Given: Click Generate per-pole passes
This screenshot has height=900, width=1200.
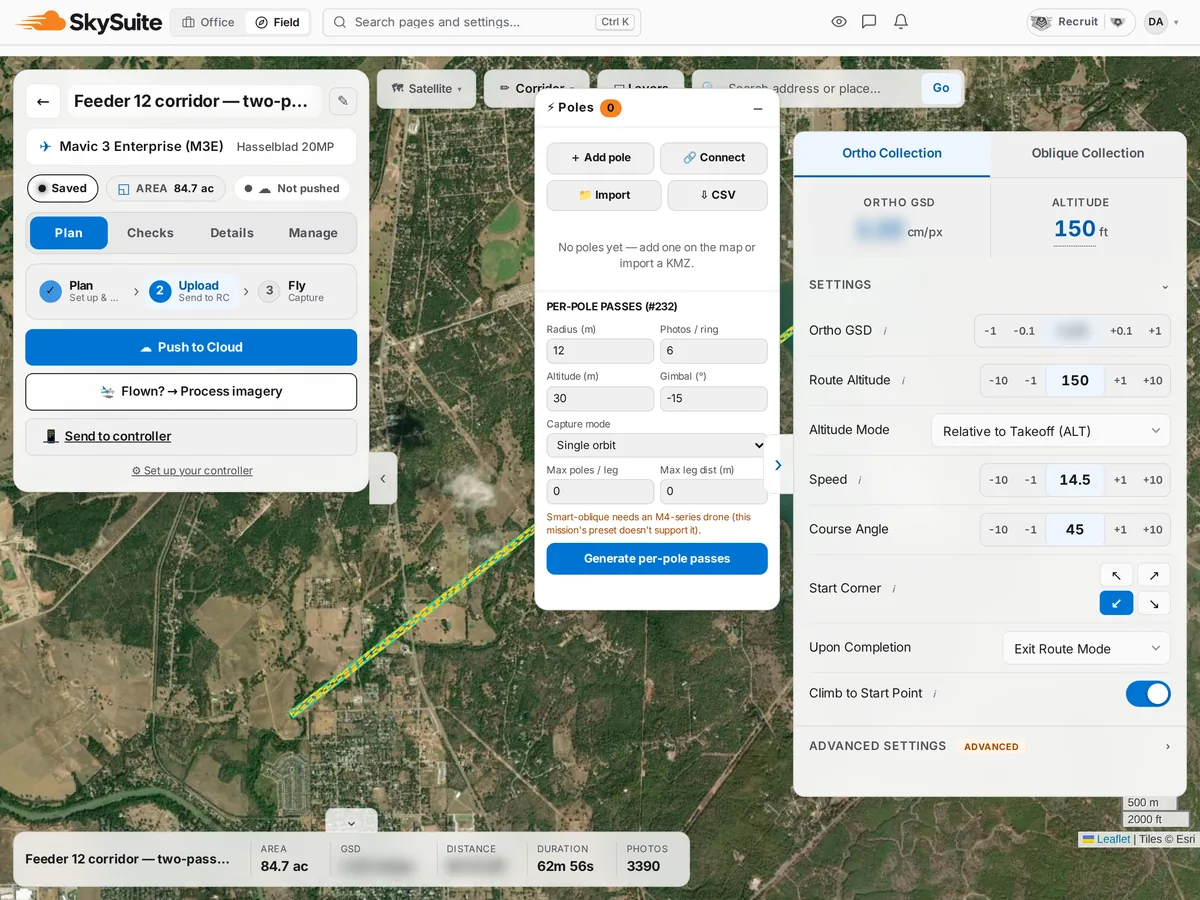Looking at the screenshot, I should [x=657, y=559].
